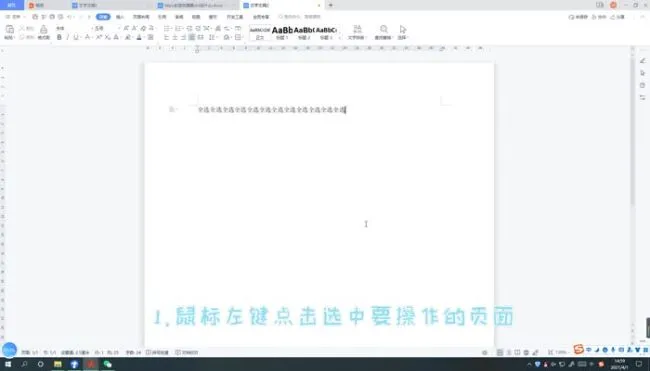The image size is (650, 371).
Task: Click the Print icon in the quick access bar
Action: coord(52,17)
